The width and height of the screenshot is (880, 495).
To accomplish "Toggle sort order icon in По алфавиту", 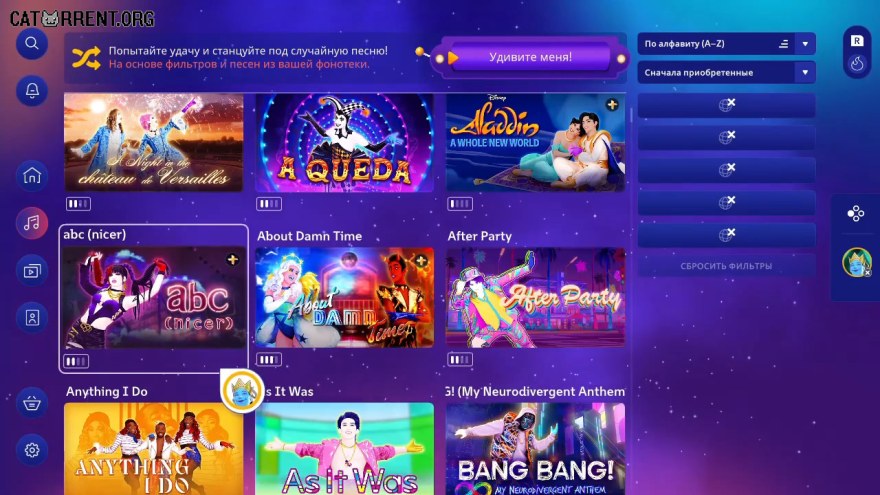I will tap(783, 44).
